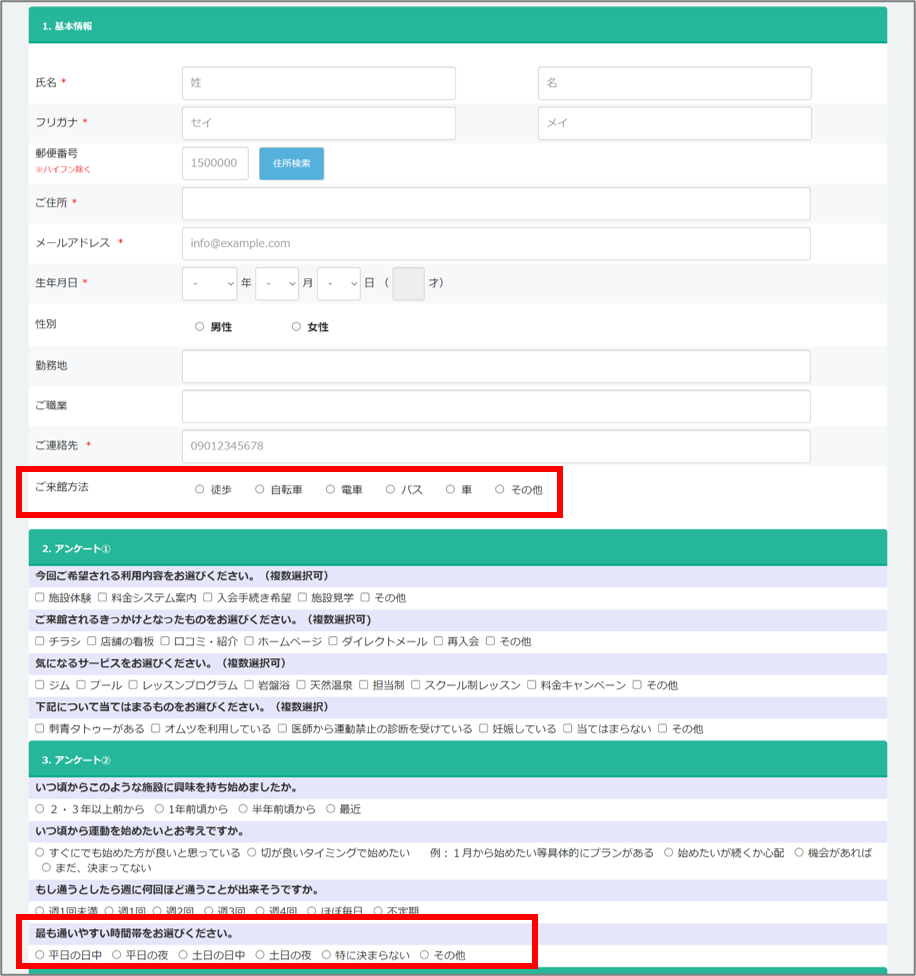Image resolution: width=916 pixels, height=976 pixels.
Task: Select 徒歩 radio option
Action: (200, 490)
